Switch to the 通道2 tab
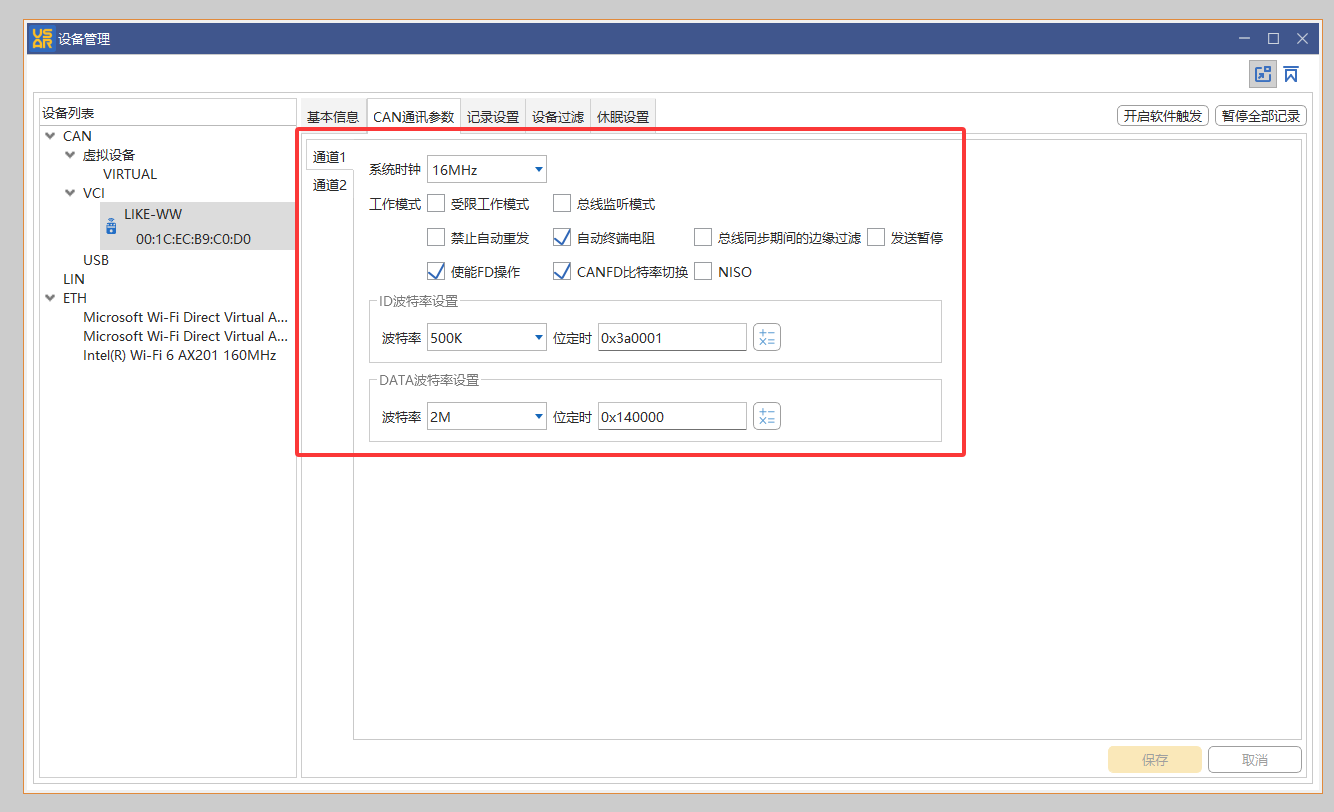This screenshot has width=1334, height=812. pos(330,185)
